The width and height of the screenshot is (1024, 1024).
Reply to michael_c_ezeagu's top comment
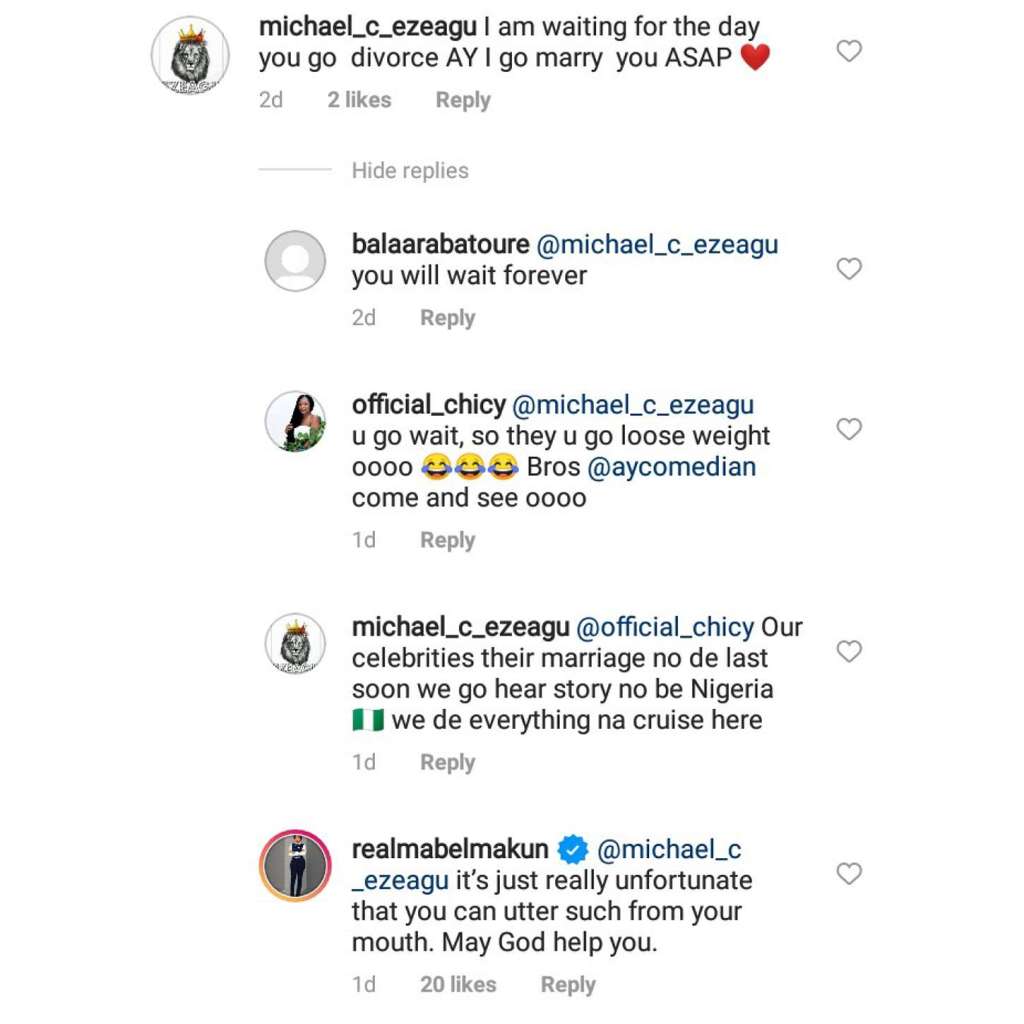click(463, 100)
